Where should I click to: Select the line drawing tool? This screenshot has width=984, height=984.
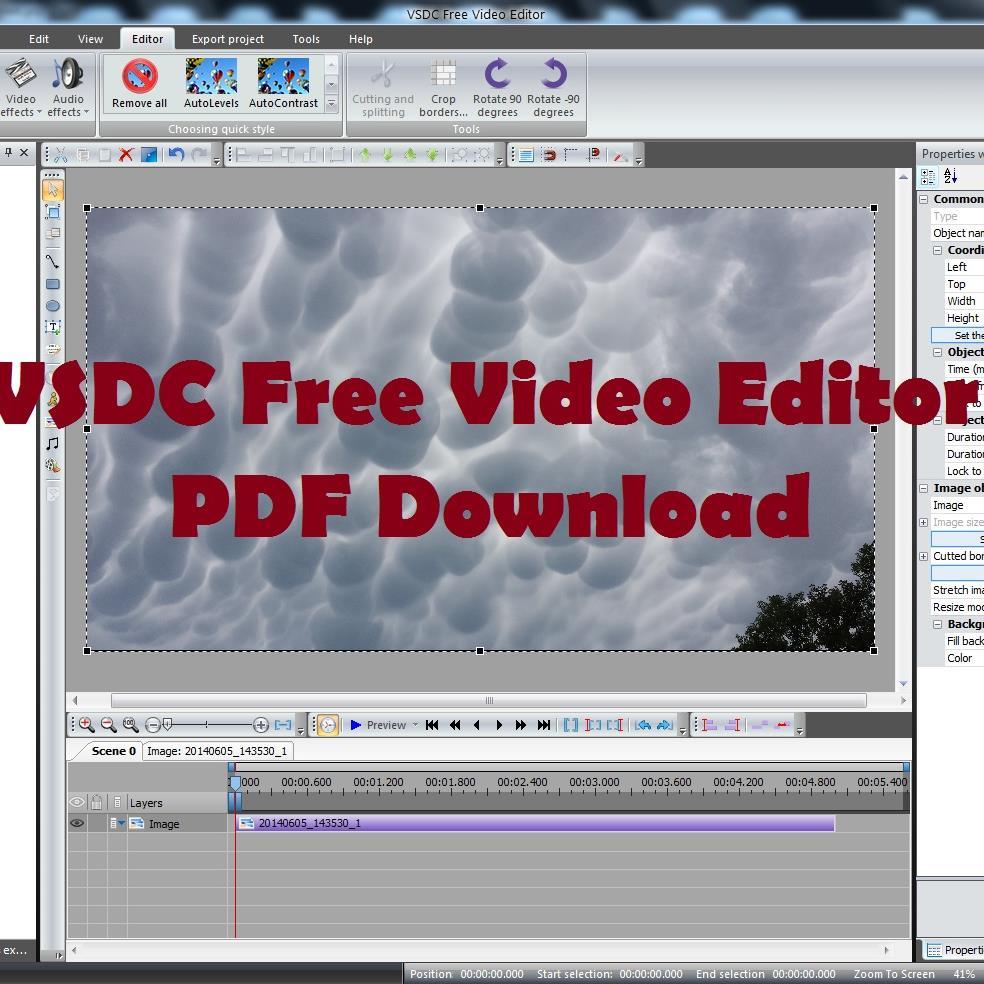click(x=53, y=260)
